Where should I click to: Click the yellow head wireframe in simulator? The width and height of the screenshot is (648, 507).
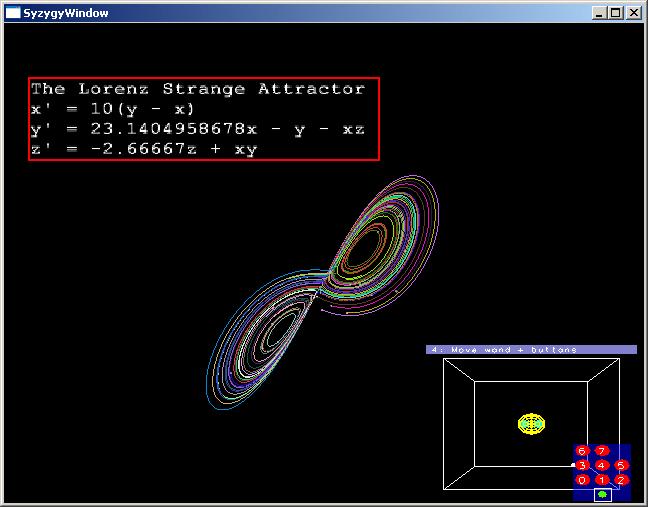coord(531,423)
